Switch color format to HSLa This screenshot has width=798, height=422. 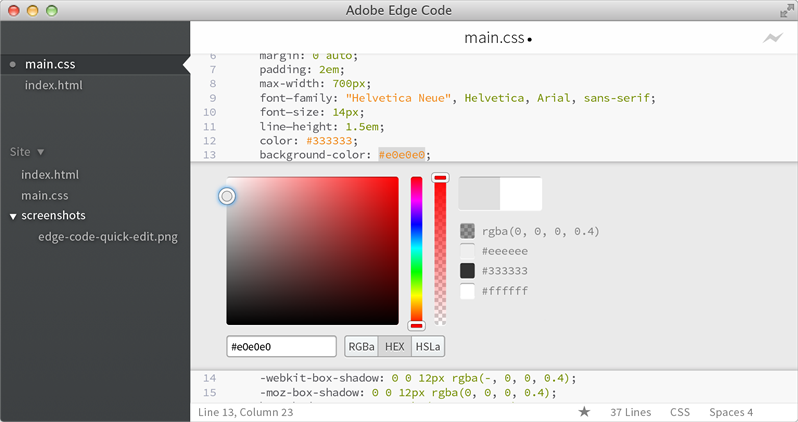[x=427, y=347]
